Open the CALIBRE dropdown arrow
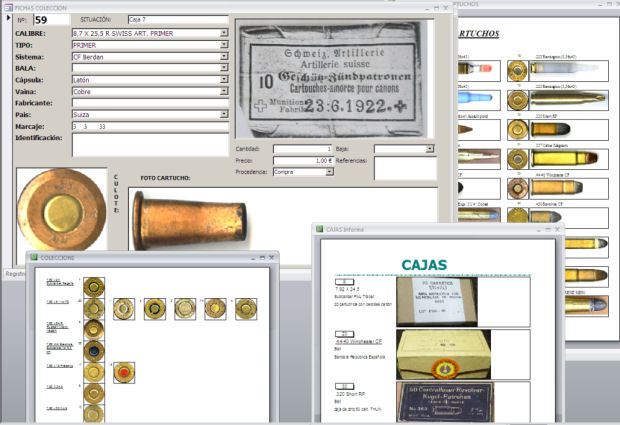Image resolution: width=620 pixels, height=425 pixels. point(224,33)
